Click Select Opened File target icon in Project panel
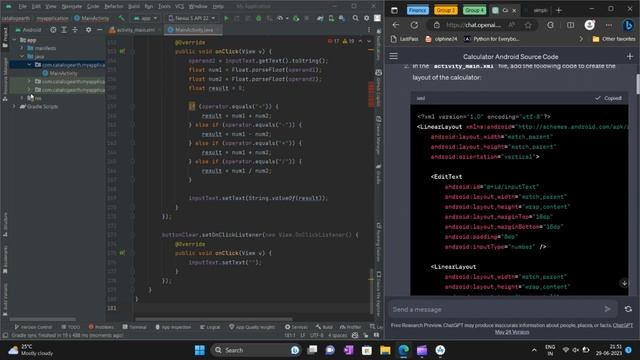Image resolution: width=640 pixels, height=360 pixels. (53, 30)
